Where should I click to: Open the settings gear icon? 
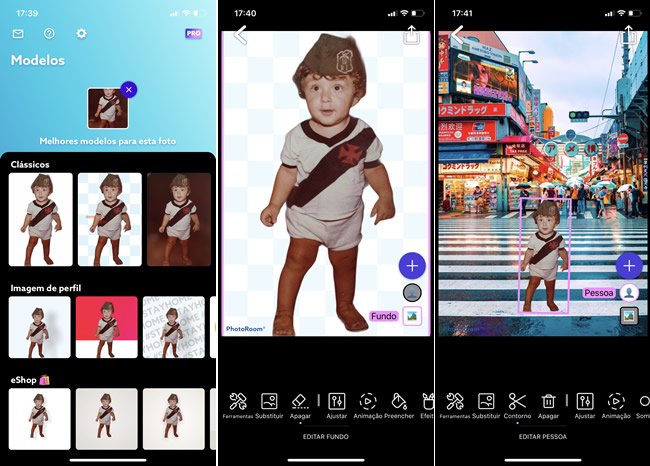pyautogui.click(x=82, y=33)
